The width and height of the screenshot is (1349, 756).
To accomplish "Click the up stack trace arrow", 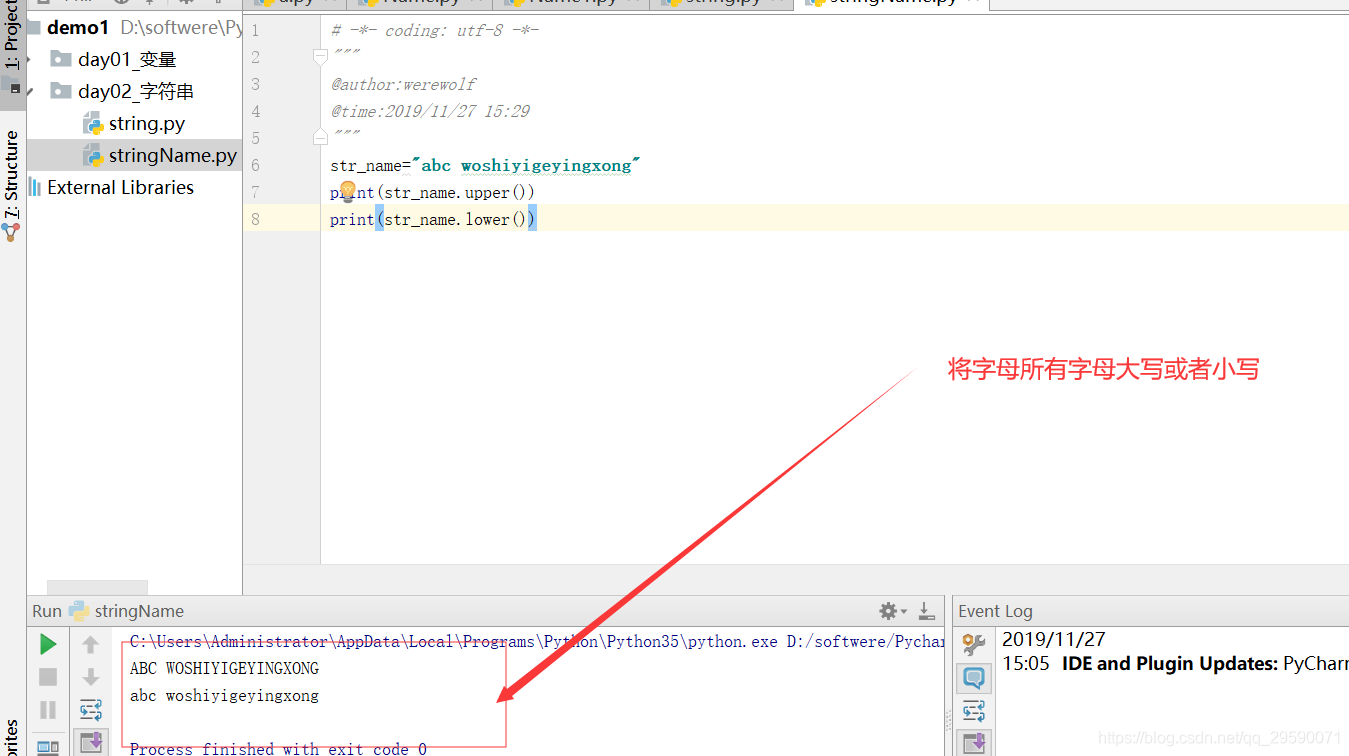I will click(91, 644).
